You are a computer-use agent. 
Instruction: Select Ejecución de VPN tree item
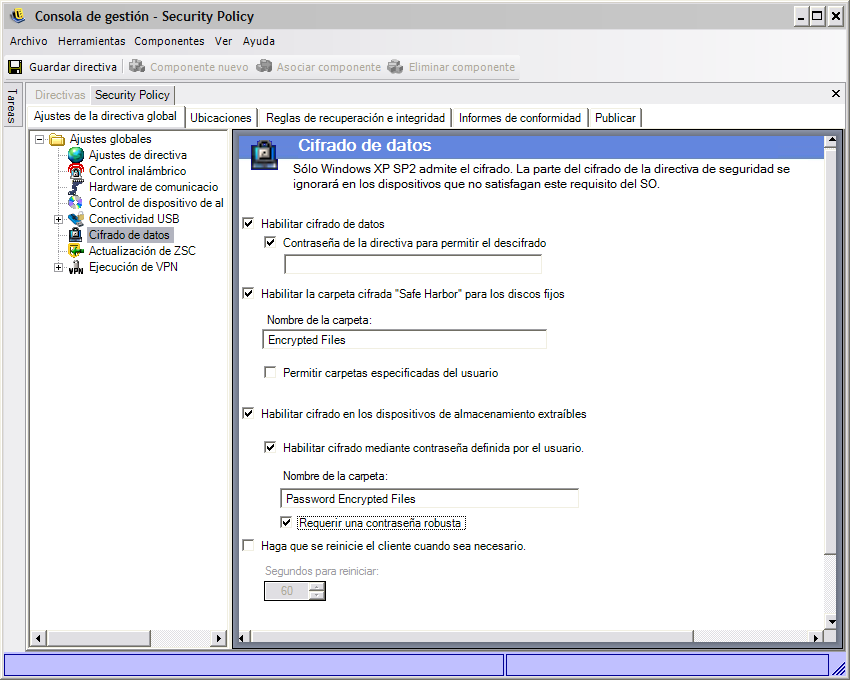[x=133, y=267]
